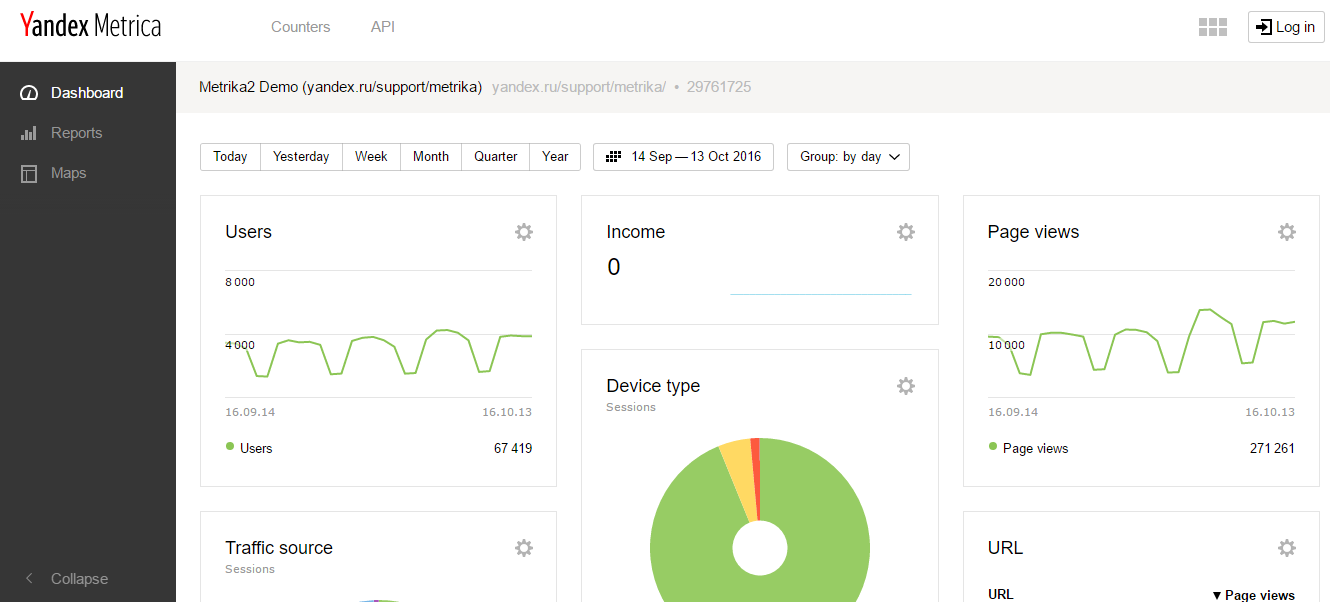Click the calendar icon in date range
The height and width of the screenshot is (602, 1332).
click(x=613, y=157)
